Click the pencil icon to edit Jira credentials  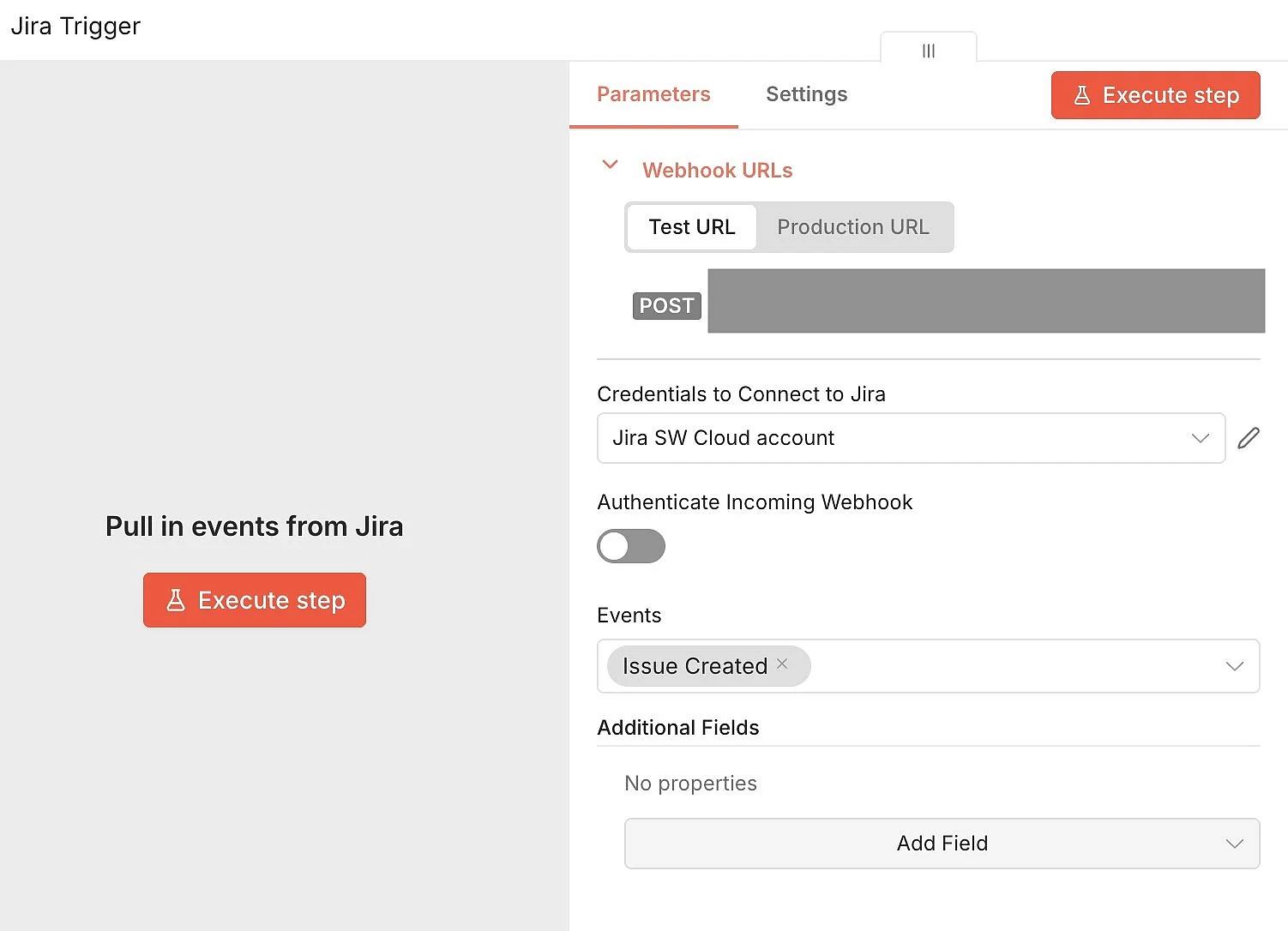coord(1249,438)
